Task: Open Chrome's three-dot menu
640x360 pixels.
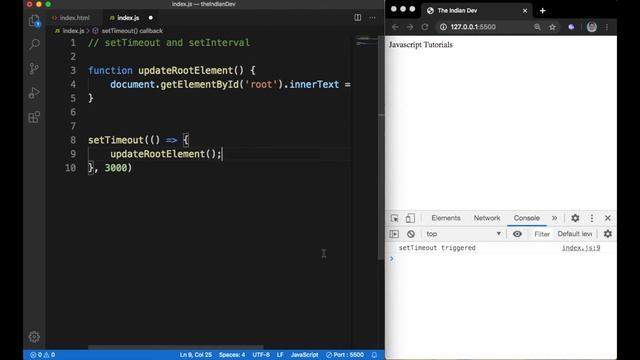Action: coord(607,27)
